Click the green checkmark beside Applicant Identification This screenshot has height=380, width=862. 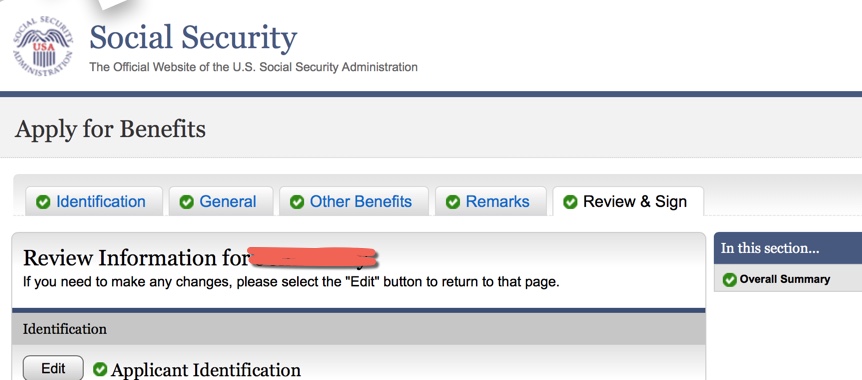pyautogui.click(x=100, y=369)
